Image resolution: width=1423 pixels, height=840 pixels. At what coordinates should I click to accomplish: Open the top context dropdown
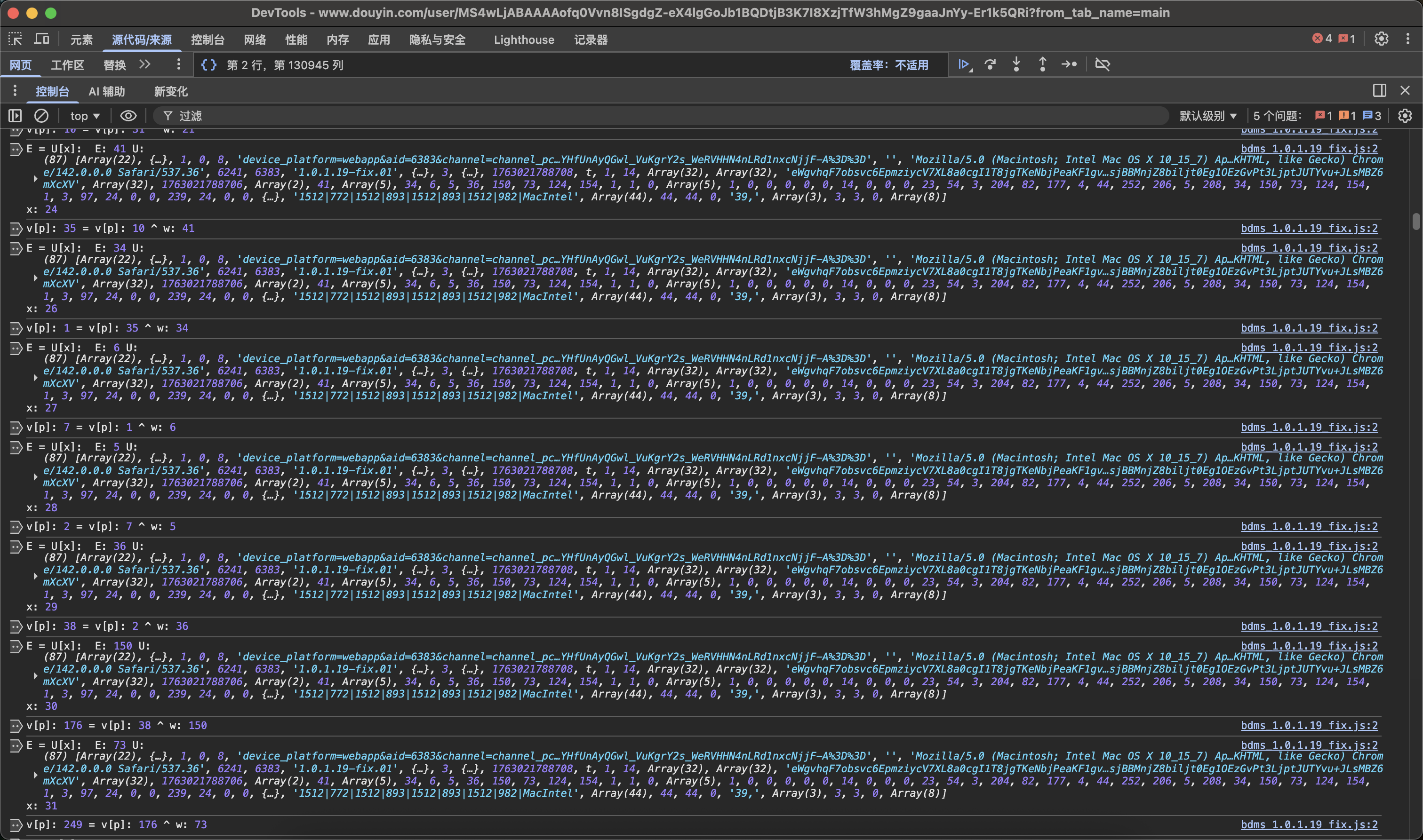pyautogui.click(x=85, y=116)
